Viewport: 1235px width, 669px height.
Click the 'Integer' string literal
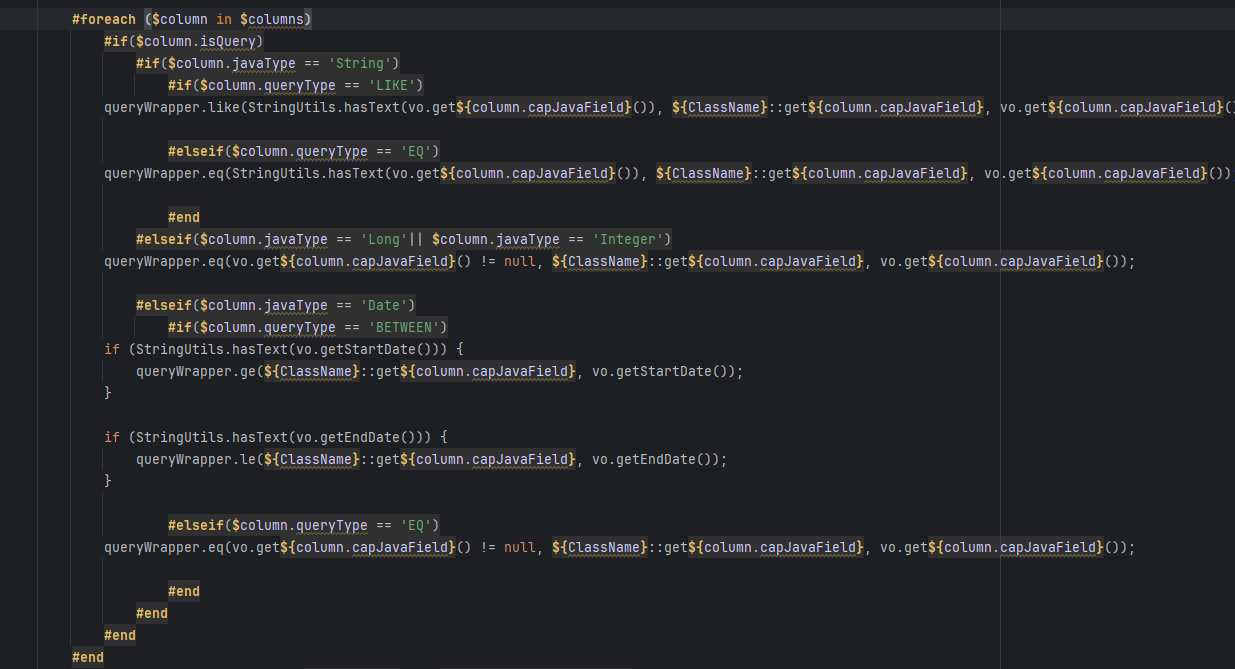[x=631, y=239]
